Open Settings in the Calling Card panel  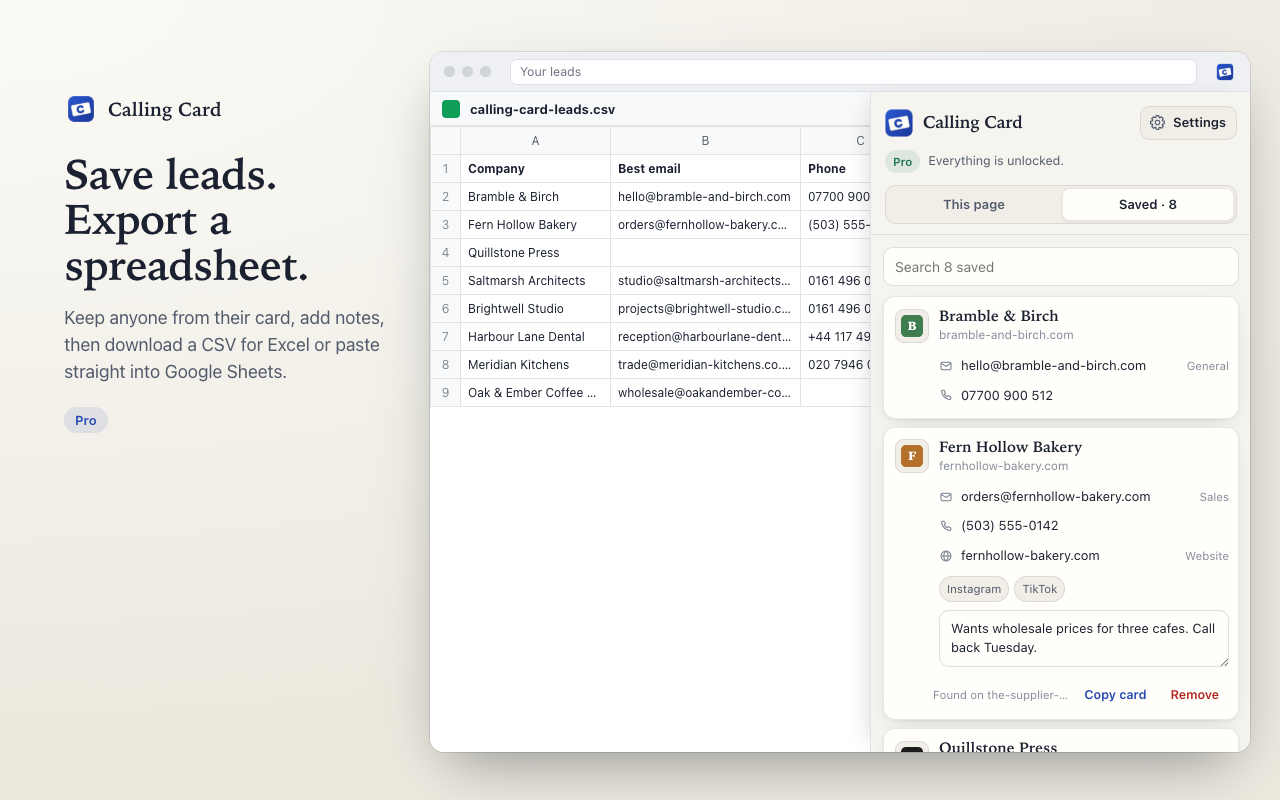[x=1188, y=123]
